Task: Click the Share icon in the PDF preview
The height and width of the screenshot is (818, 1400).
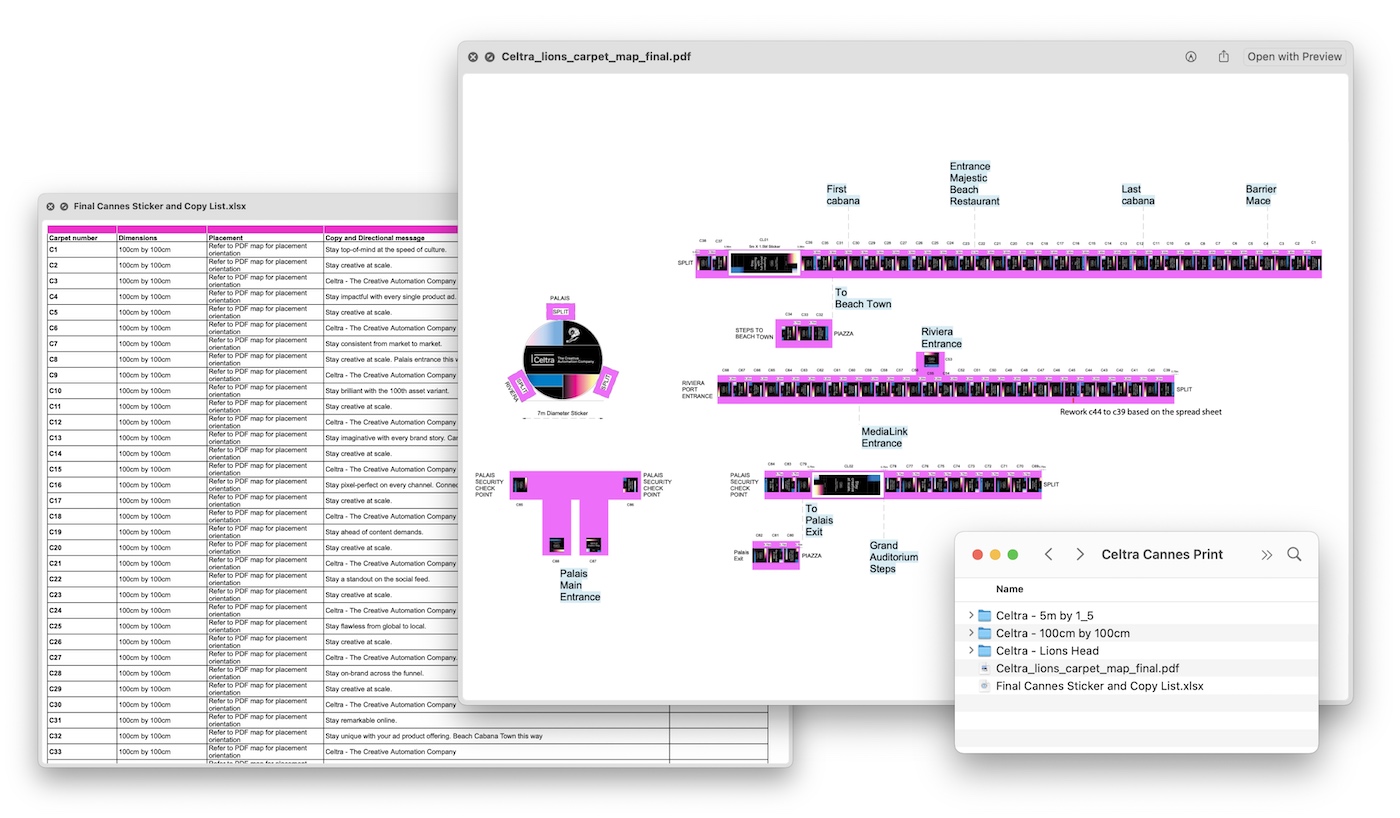Action: (1224, 57)
